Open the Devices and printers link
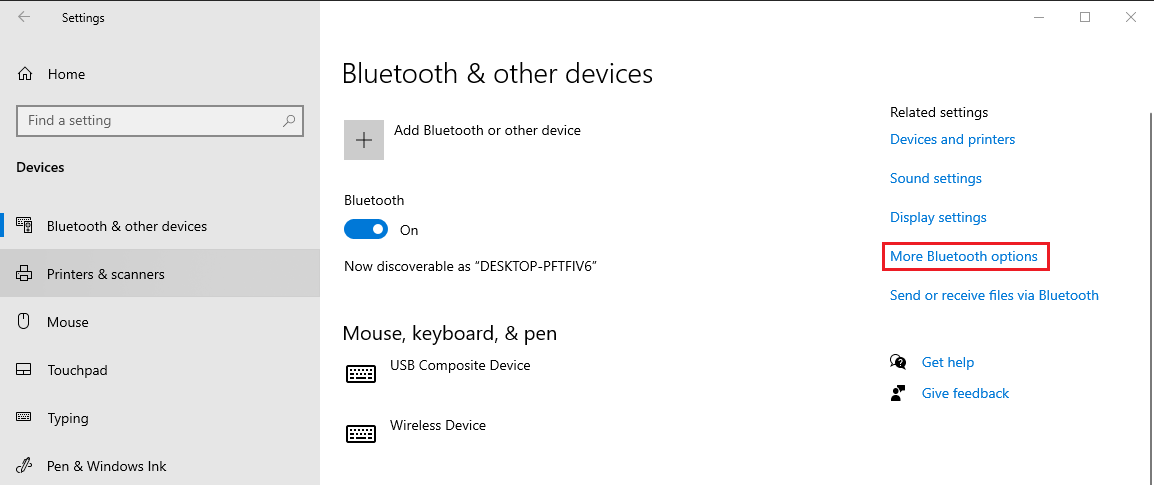This screenshot has height=485, width=1154. [x=952, y=139]
